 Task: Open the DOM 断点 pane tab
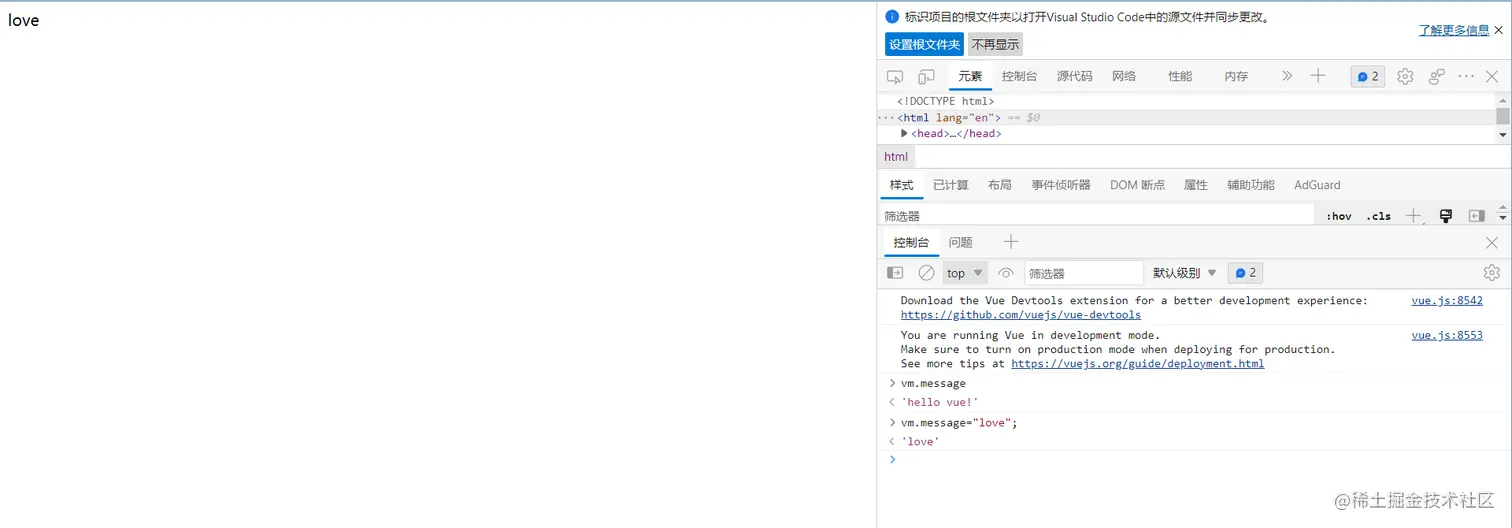tap(1137, 185)
